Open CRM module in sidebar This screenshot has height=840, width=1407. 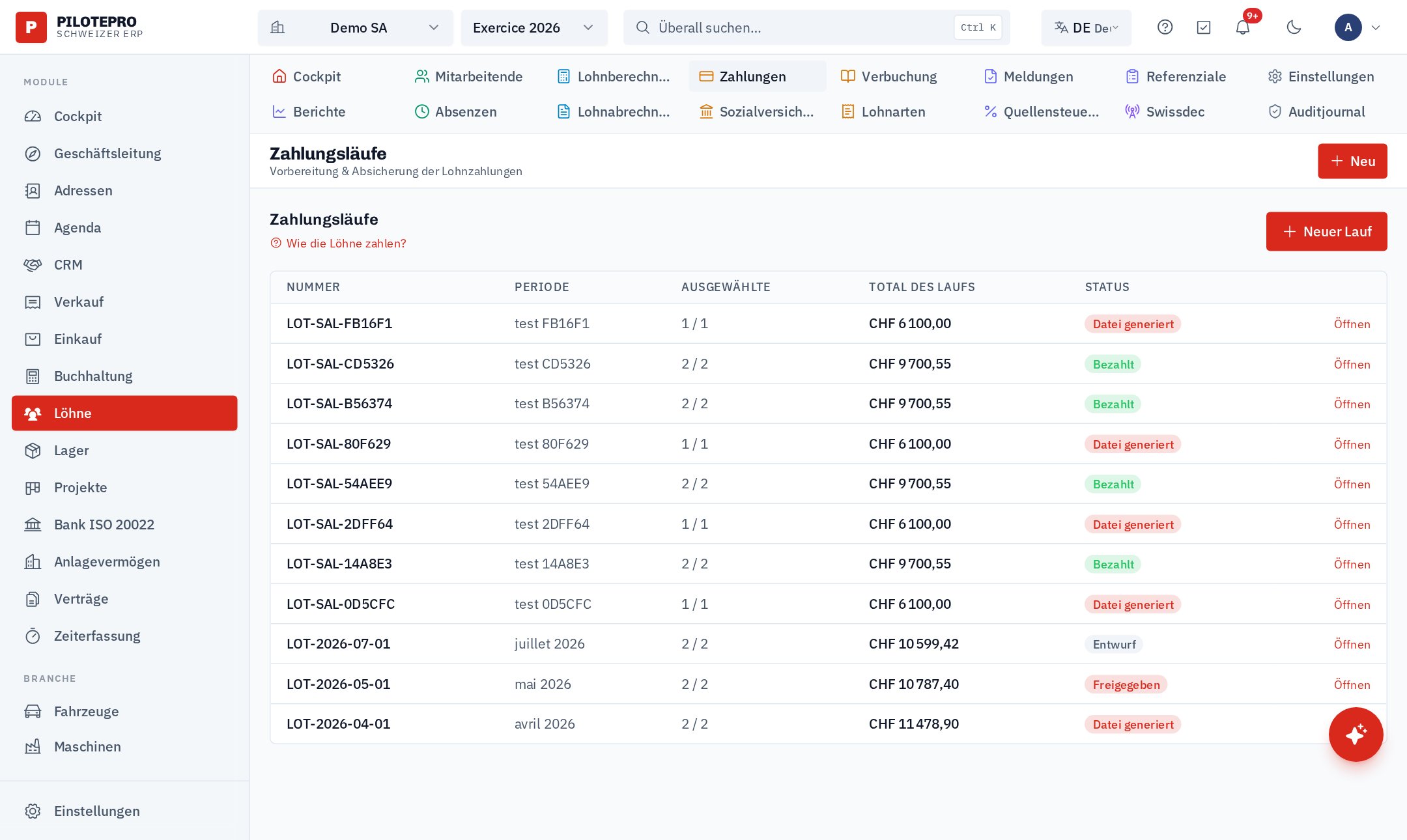[x=124, y=264]
